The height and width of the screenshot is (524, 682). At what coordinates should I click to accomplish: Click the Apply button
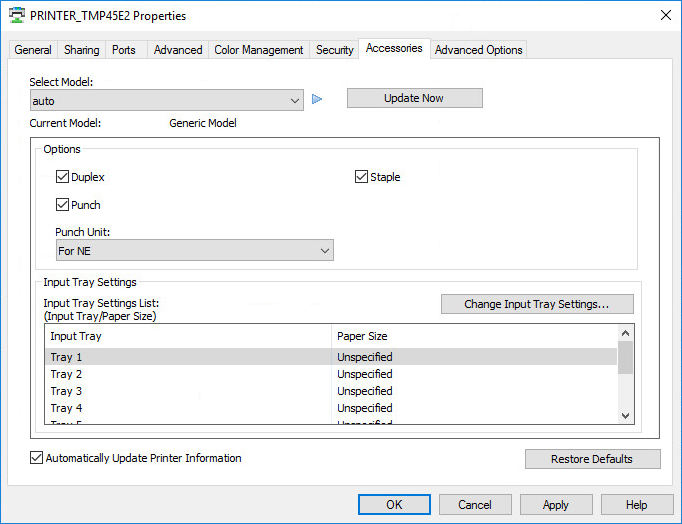(x=555, y=505)
